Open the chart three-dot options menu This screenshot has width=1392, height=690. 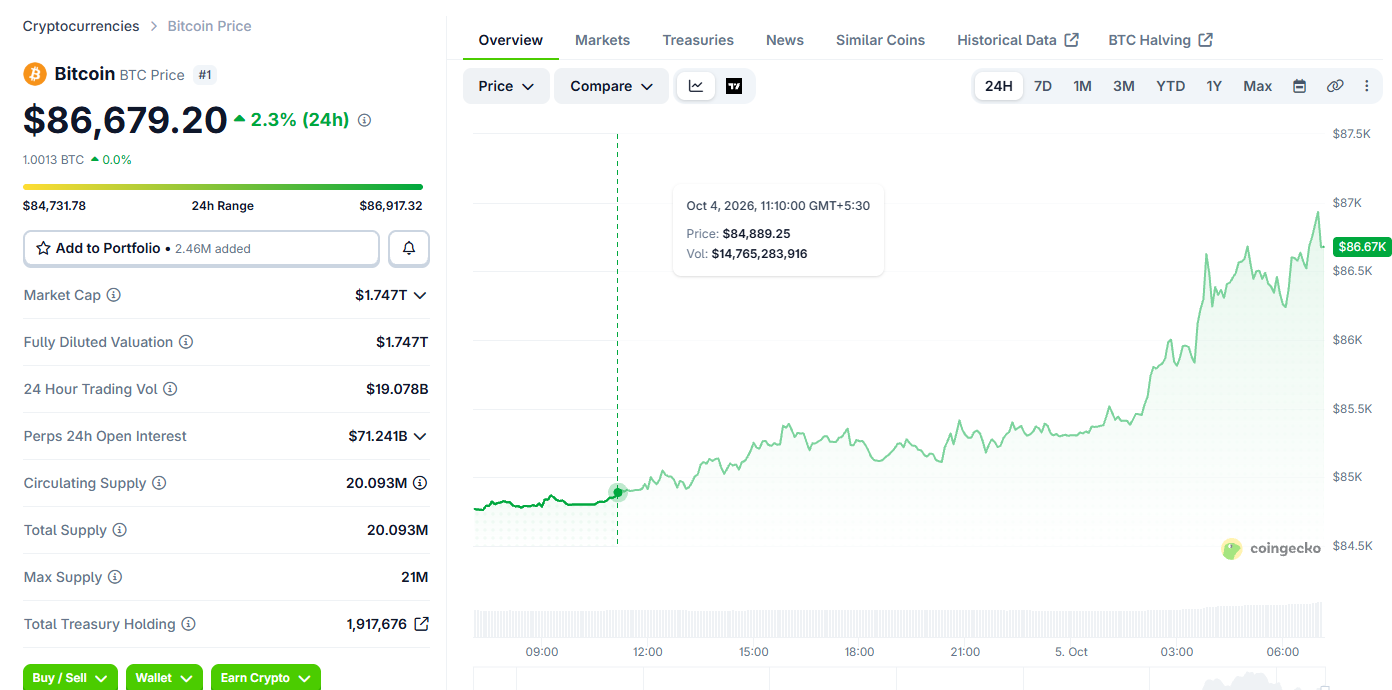1367,86
